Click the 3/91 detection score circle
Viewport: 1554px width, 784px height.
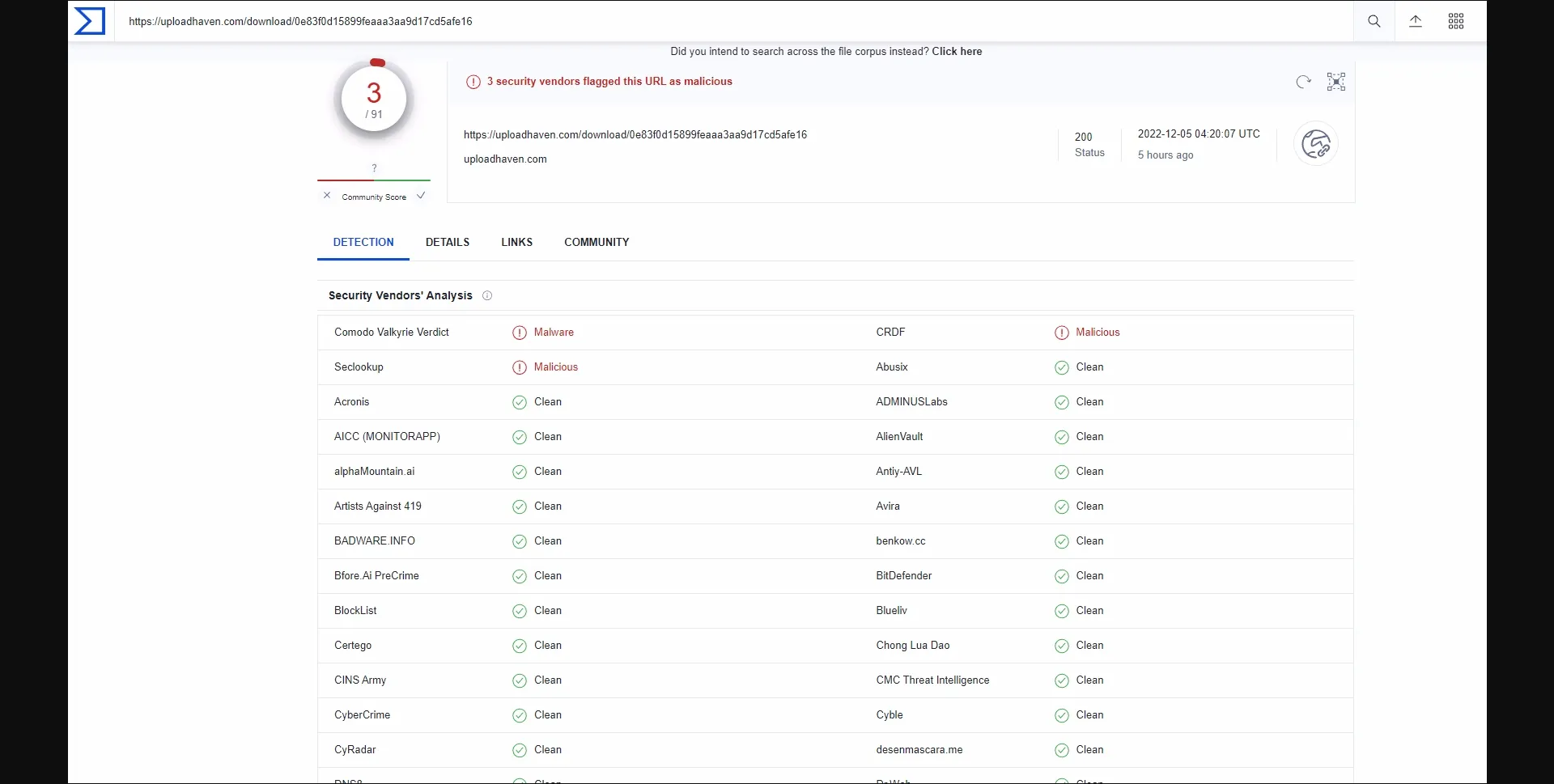click(x=374, y=100)
